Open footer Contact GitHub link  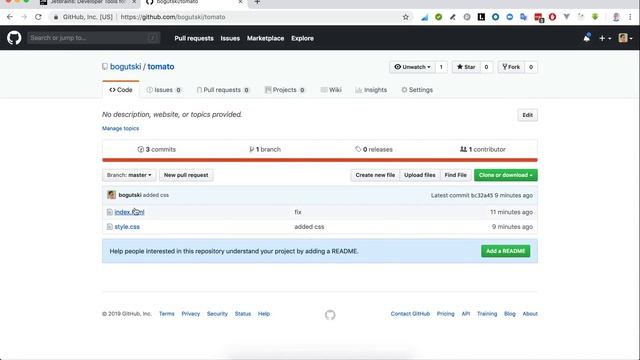(x=410, y=314)
